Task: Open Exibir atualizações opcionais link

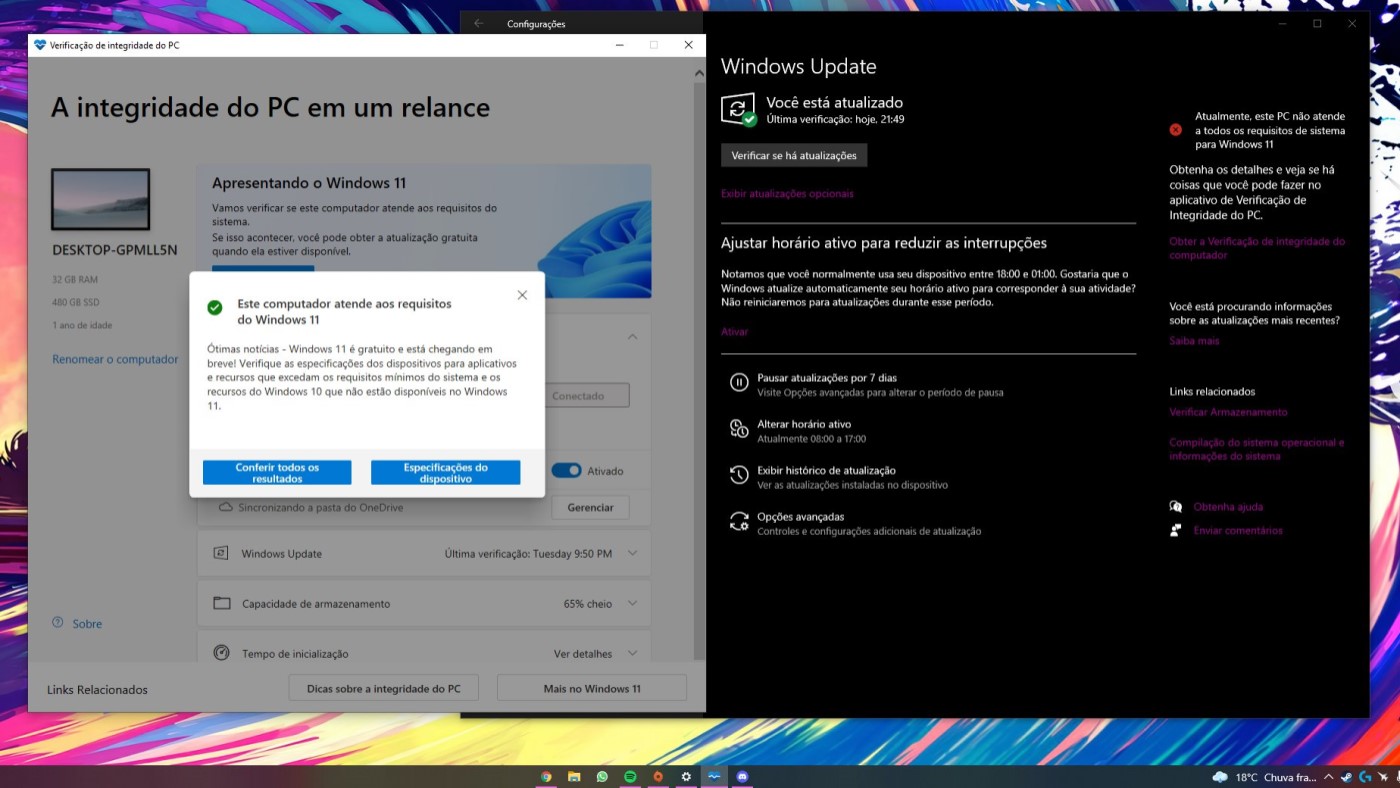Action: coord(787,193)
